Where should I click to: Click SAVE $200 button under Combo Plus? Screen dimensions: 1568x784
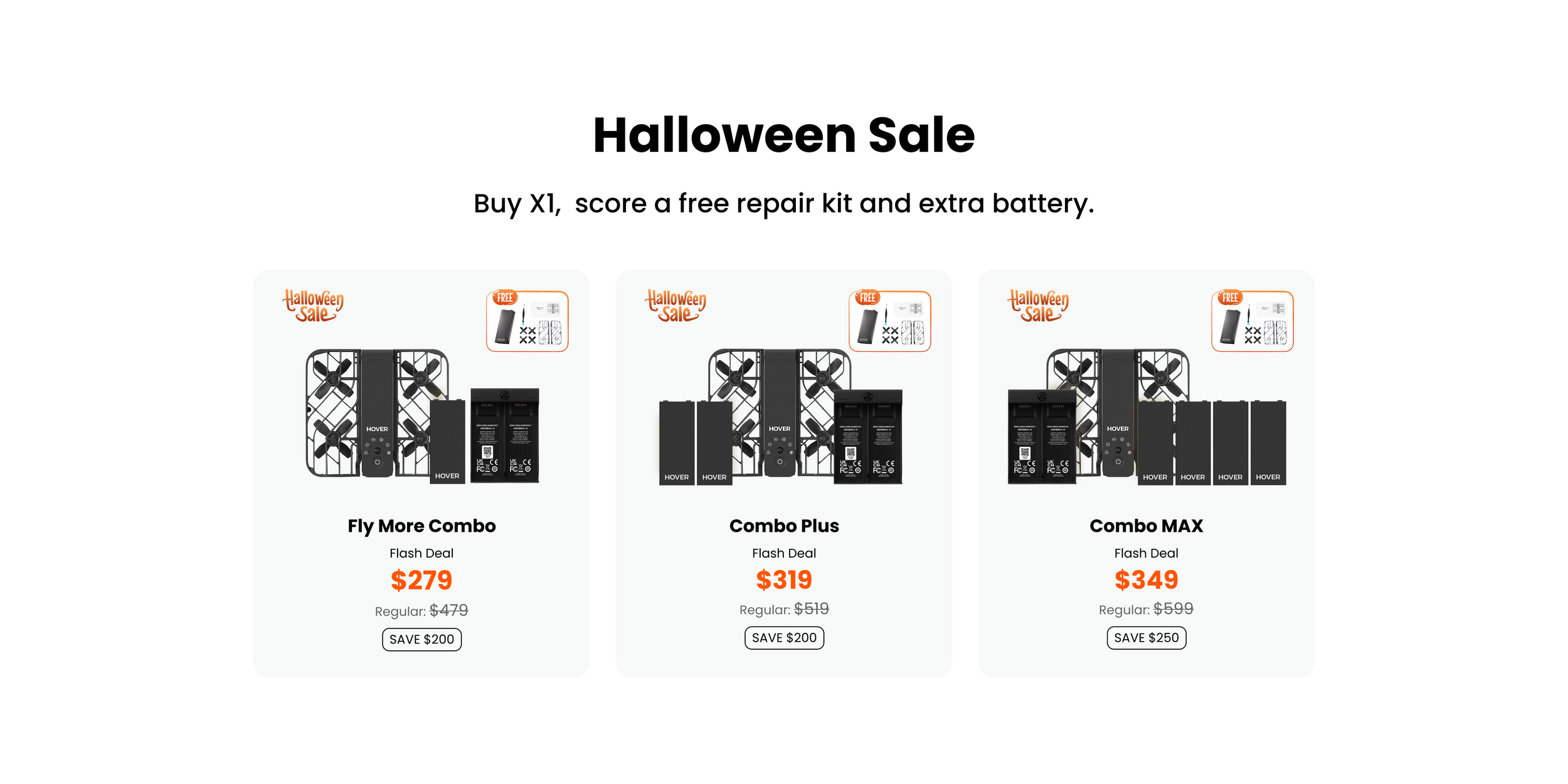pos(784,638)
